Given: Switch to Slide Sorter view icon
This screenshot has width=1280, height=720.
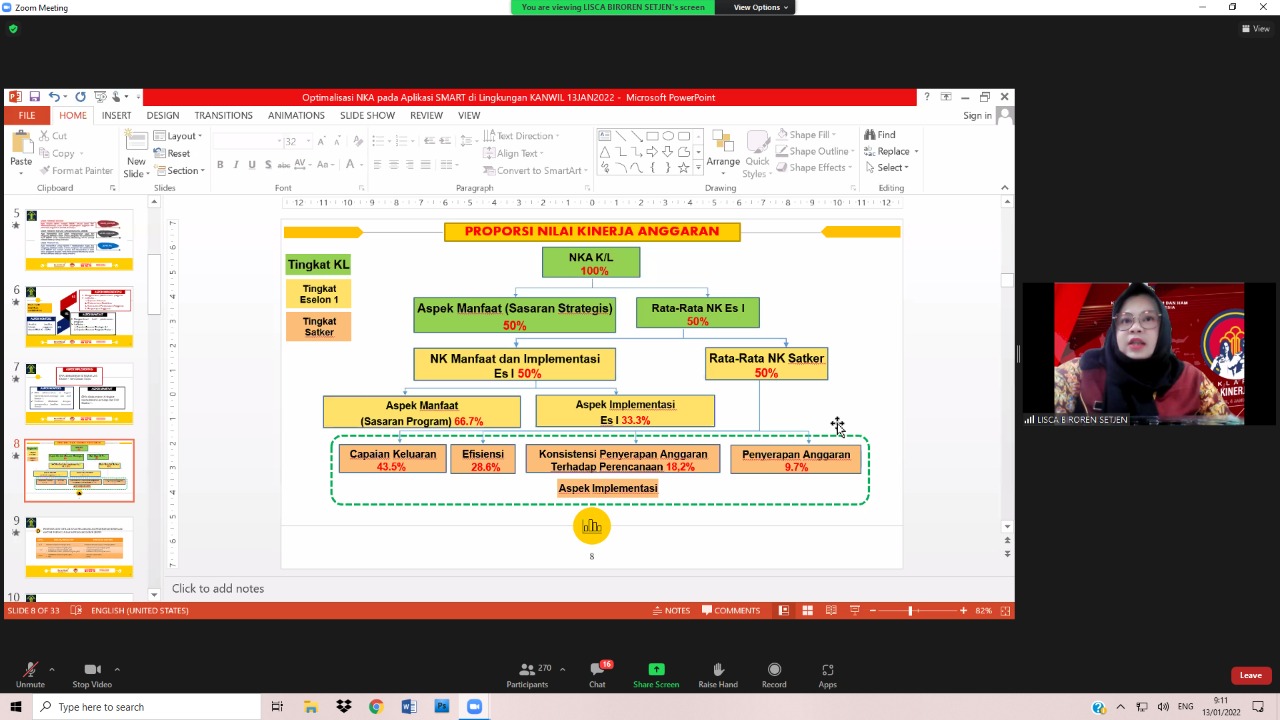Looking at the screenshot, I should tap(807, 610).
